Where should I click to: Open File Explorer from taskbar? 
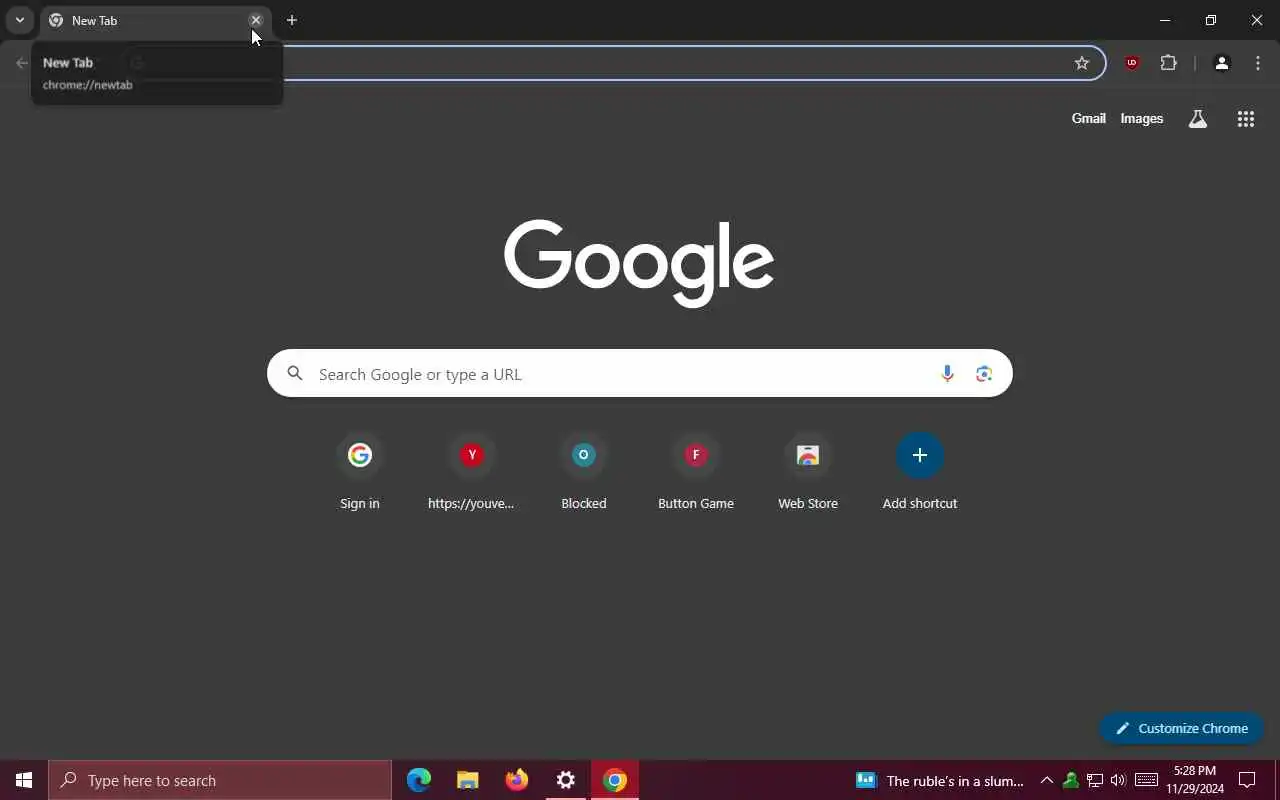(468, 780)
